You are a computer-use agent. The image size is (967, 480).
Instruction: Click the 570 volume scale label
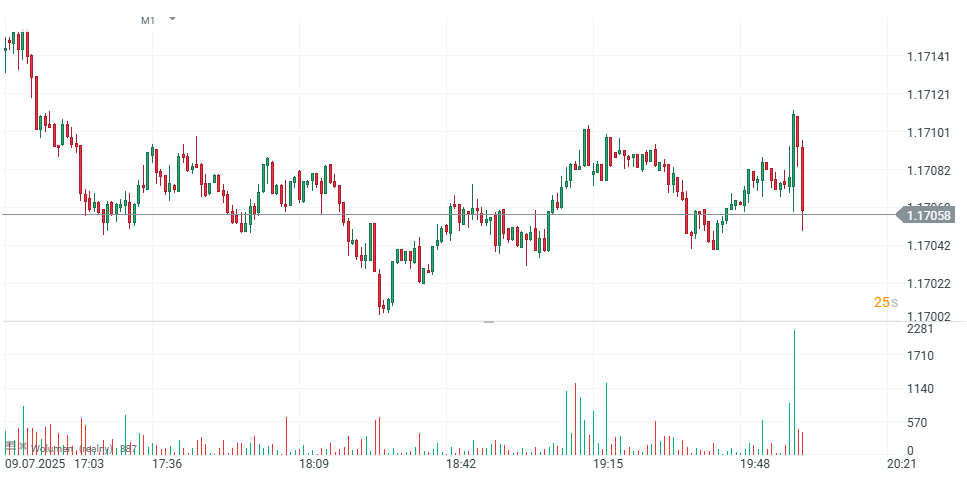(919, 423)
